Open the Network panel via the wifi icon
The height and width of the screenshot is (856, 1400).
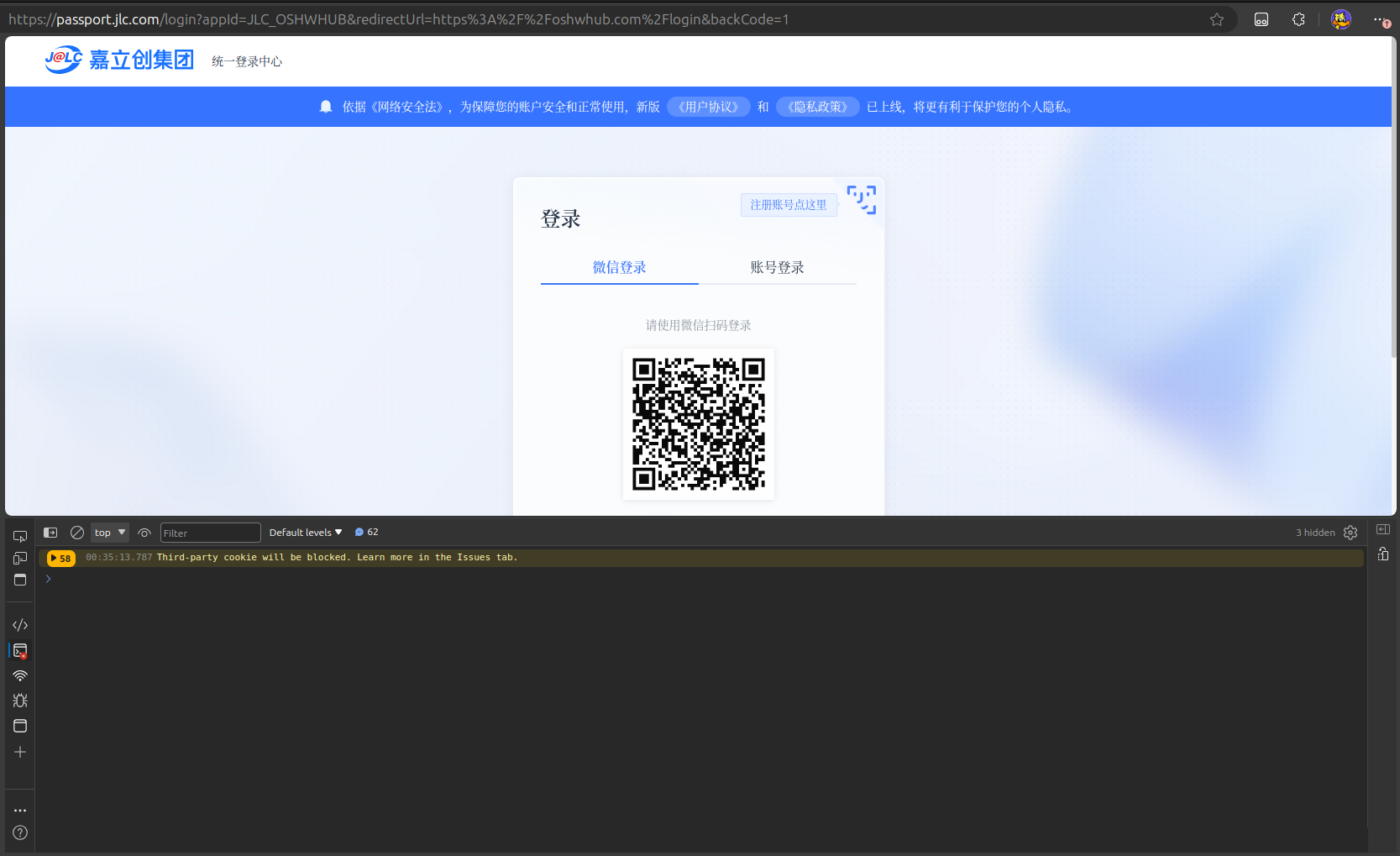[19, 675]
